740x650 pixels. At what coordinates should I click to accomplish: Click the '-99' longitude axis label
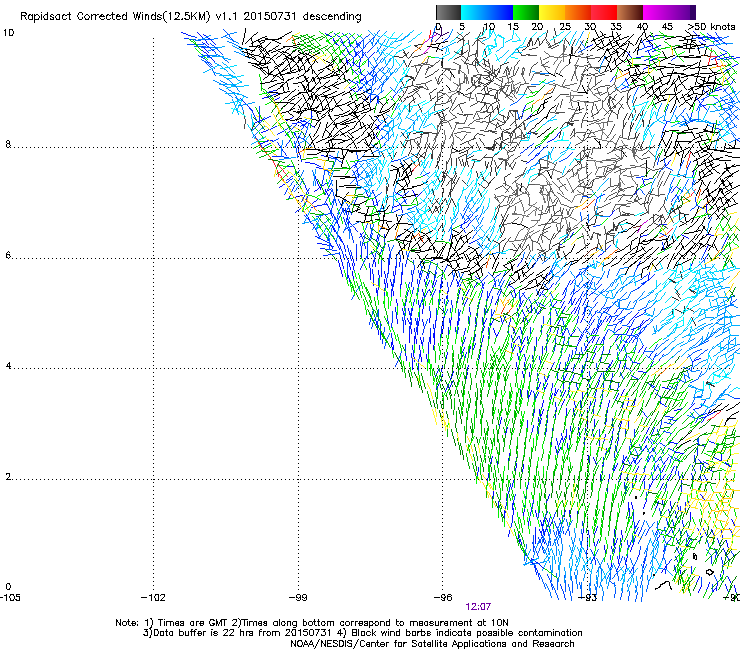click(x=298, y=598)
